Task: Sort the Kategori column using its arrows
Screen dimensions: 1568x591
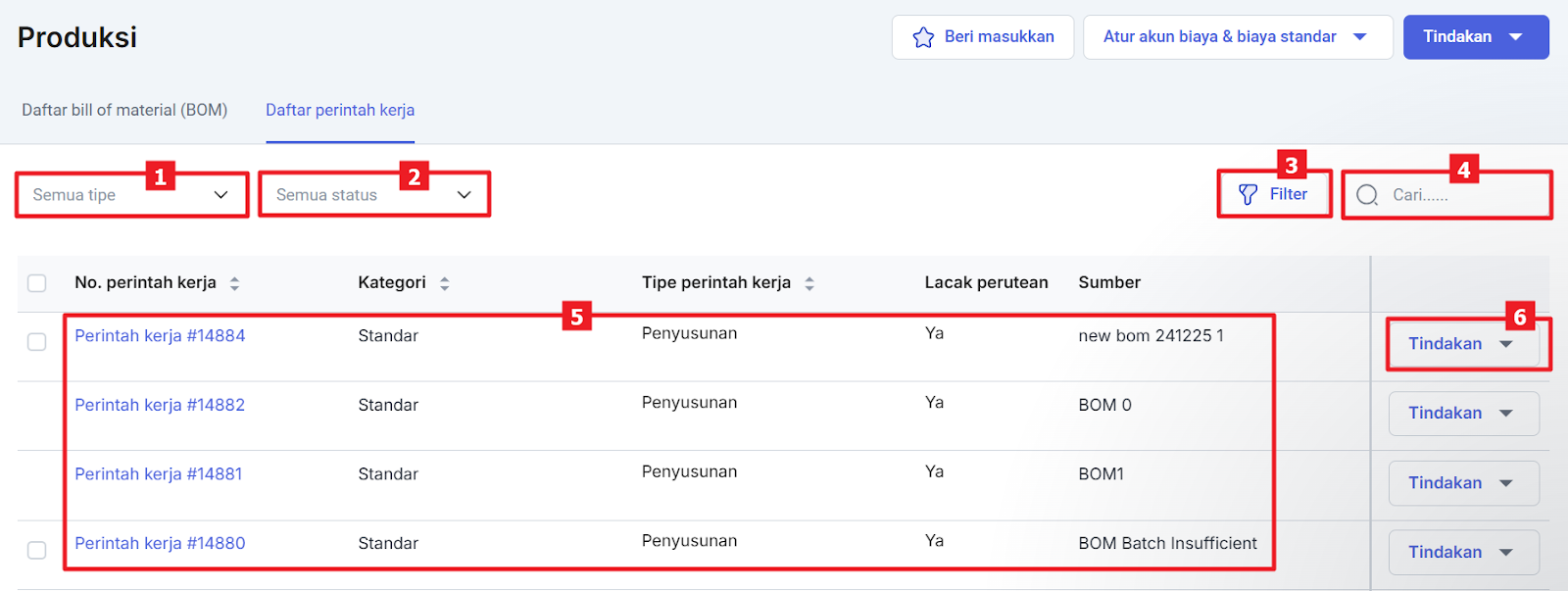Action: (444, 283)
